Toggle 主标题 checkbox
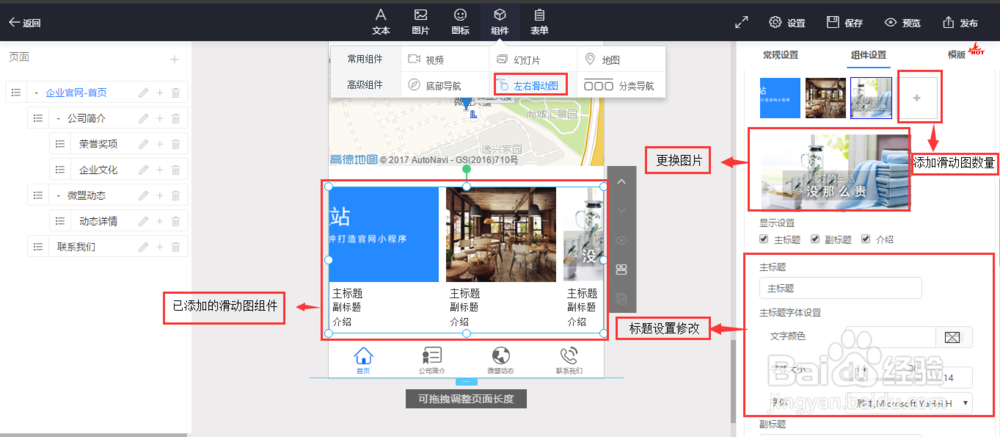 [763, 239]
